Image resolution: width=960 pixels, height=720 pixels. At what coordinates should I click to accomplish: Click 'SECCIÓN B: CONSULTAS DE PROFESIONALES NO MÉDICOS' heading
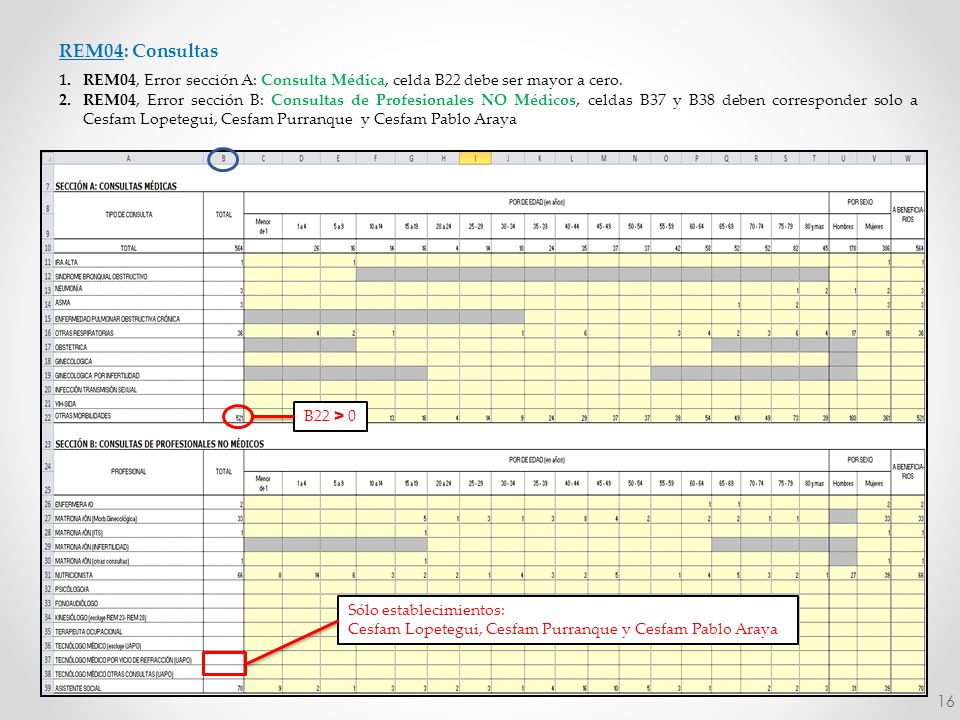(x=159, y=444)
